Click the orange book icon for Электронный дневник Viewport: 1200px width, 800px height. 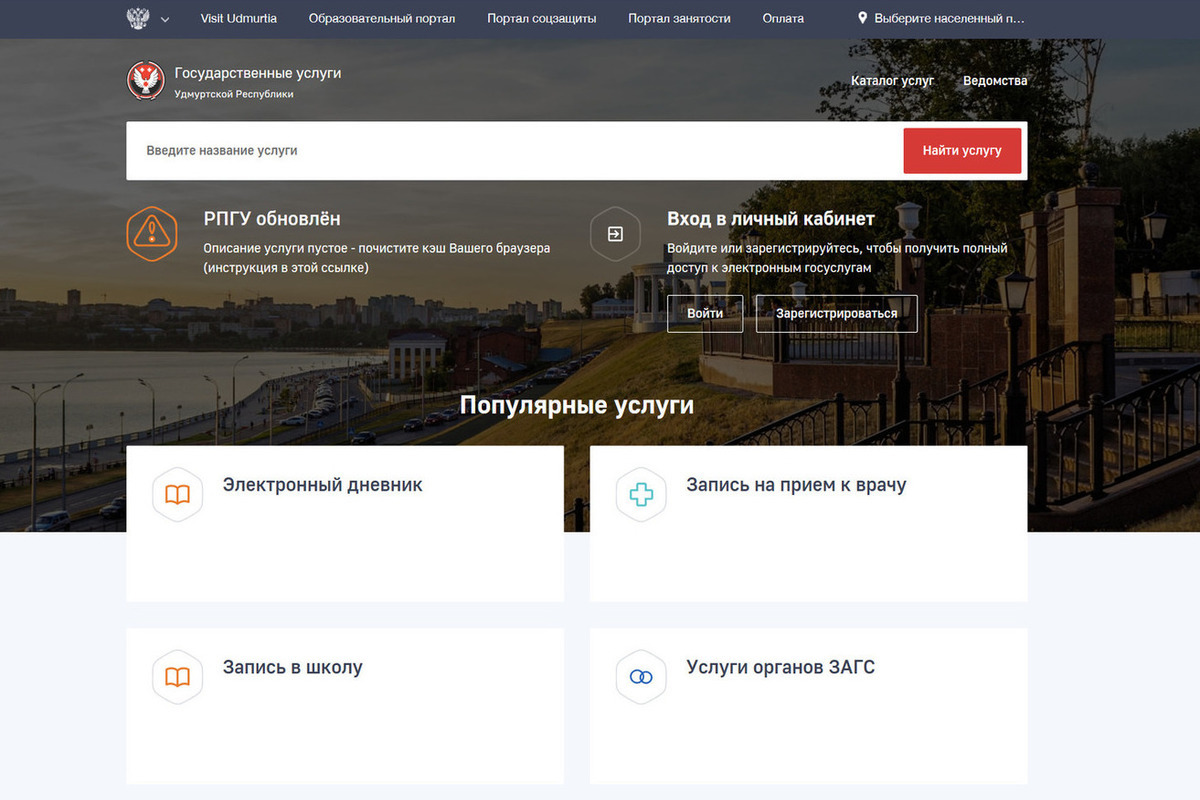(x=177, y=495)
